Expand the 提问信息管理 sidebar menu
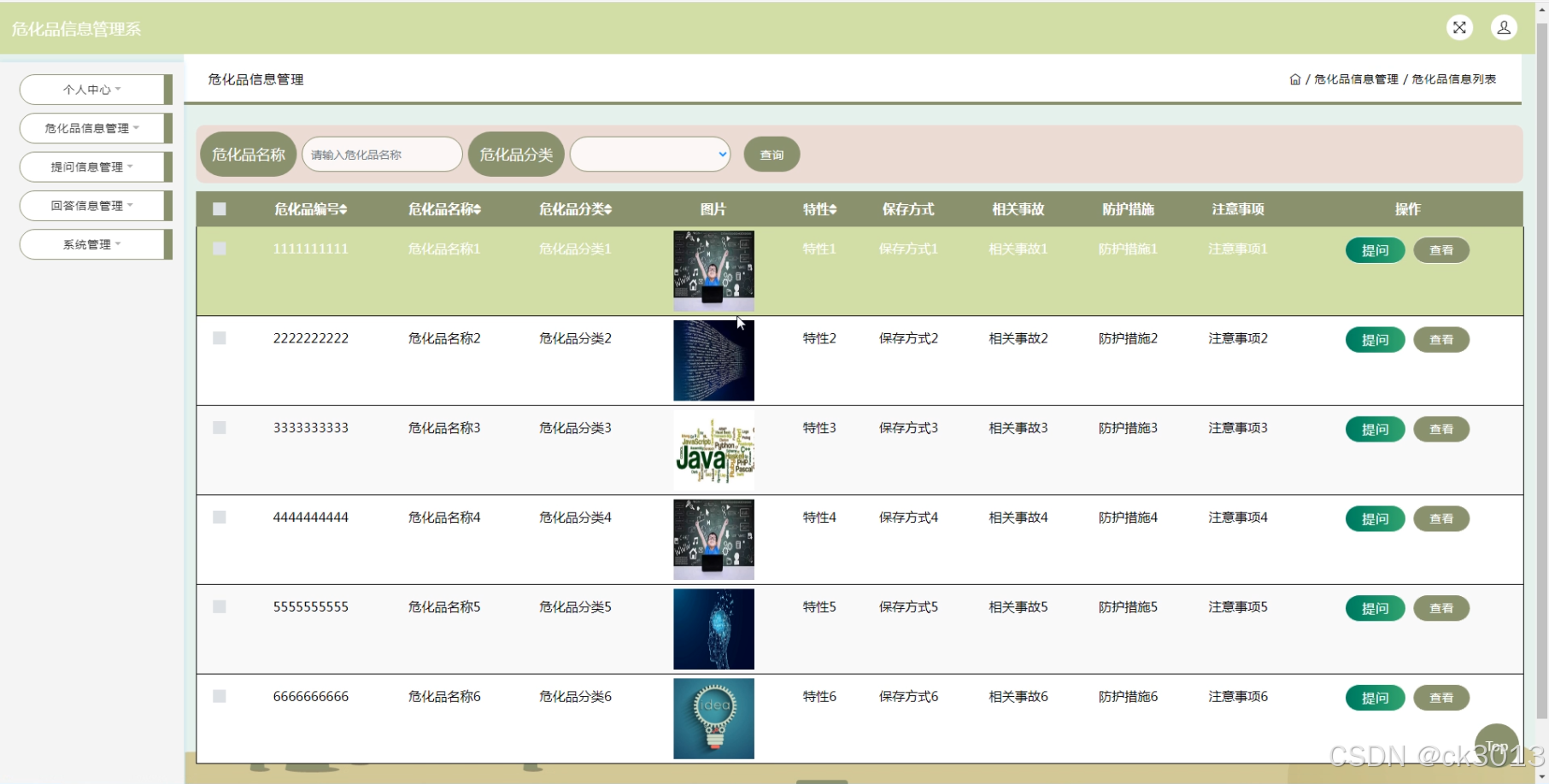1549x784 pixels. click(95, 167)
